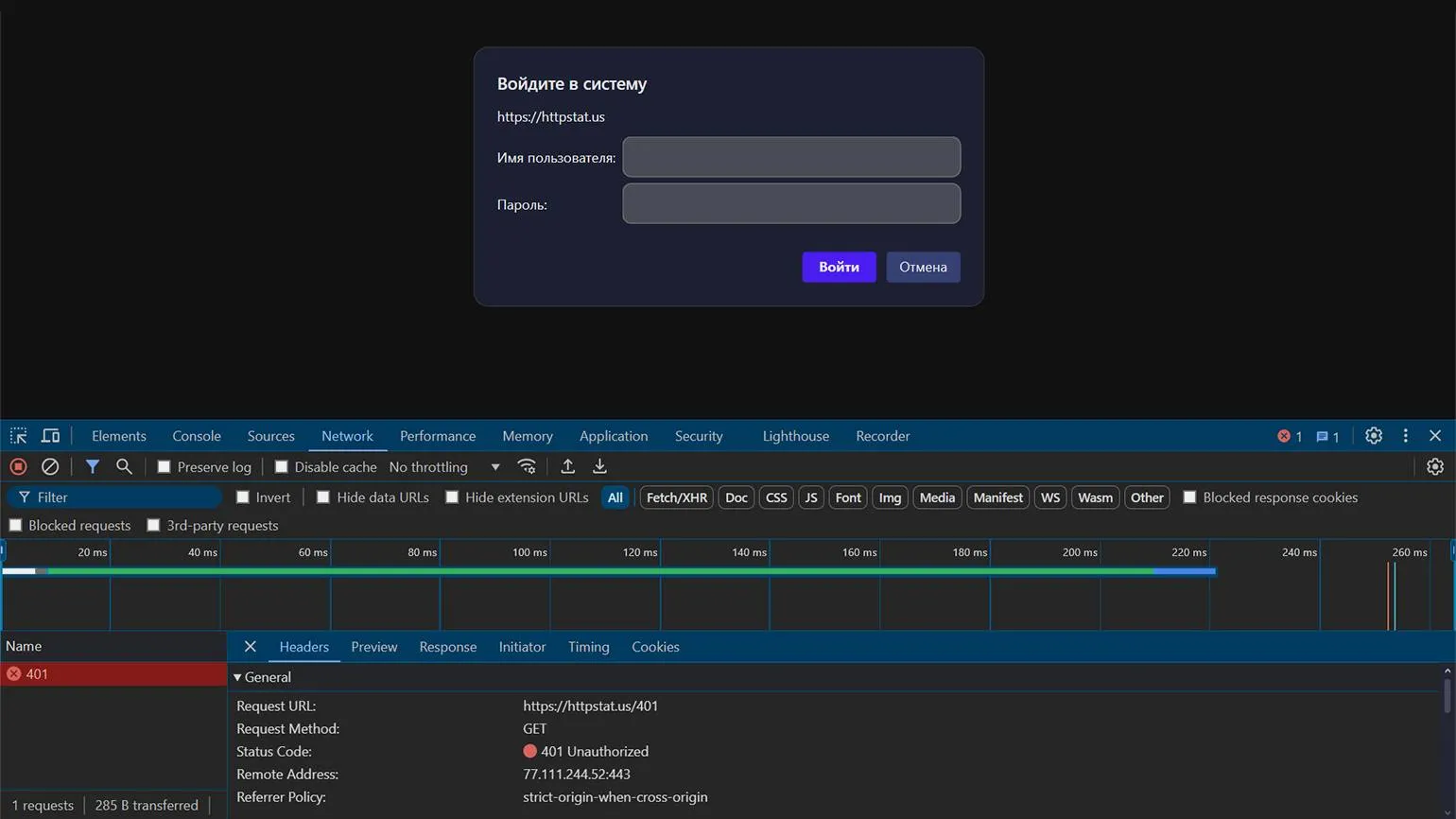This screenshot has height=819, width=1456.
Task: Toggle the device toolbar icon
Action: click(x=50, y=436)
